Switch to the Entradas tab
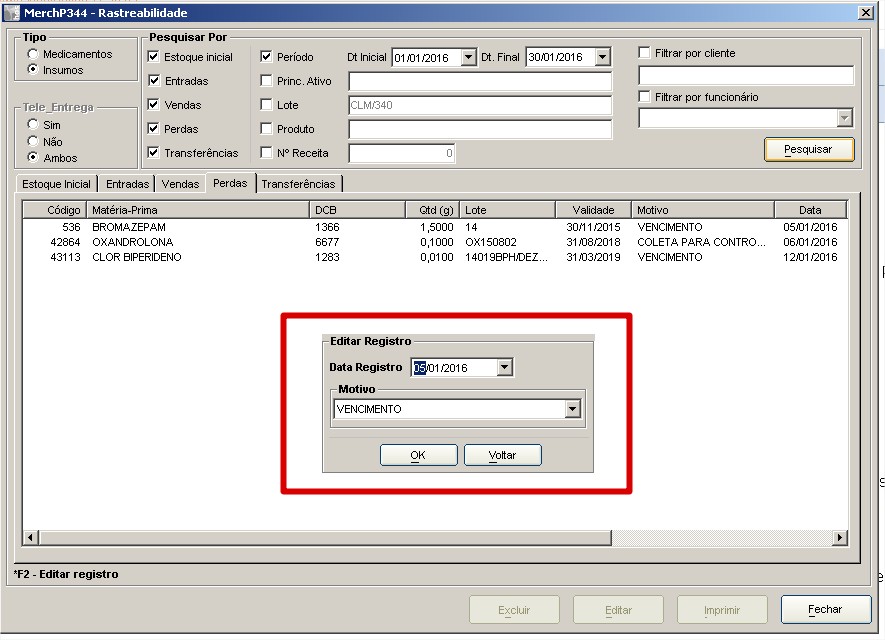 pos(128,184)
